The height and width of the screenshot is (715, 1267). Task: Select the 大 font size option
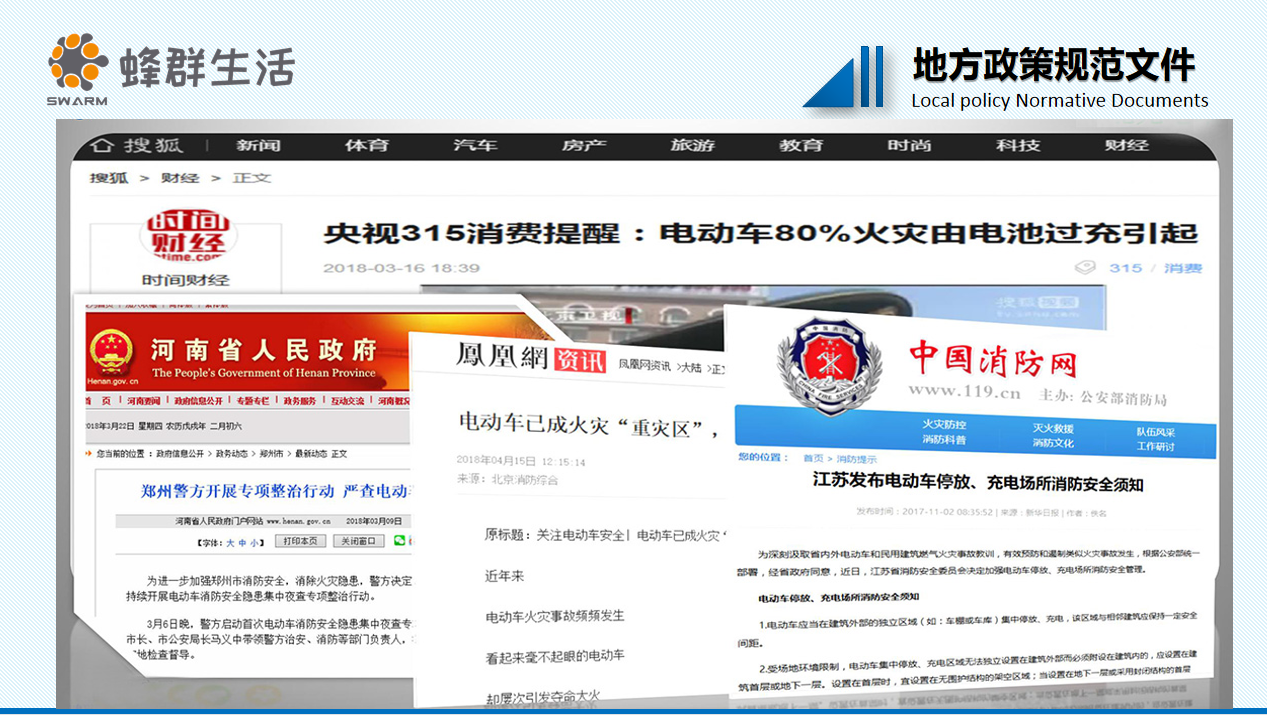(x=229, y=540)
